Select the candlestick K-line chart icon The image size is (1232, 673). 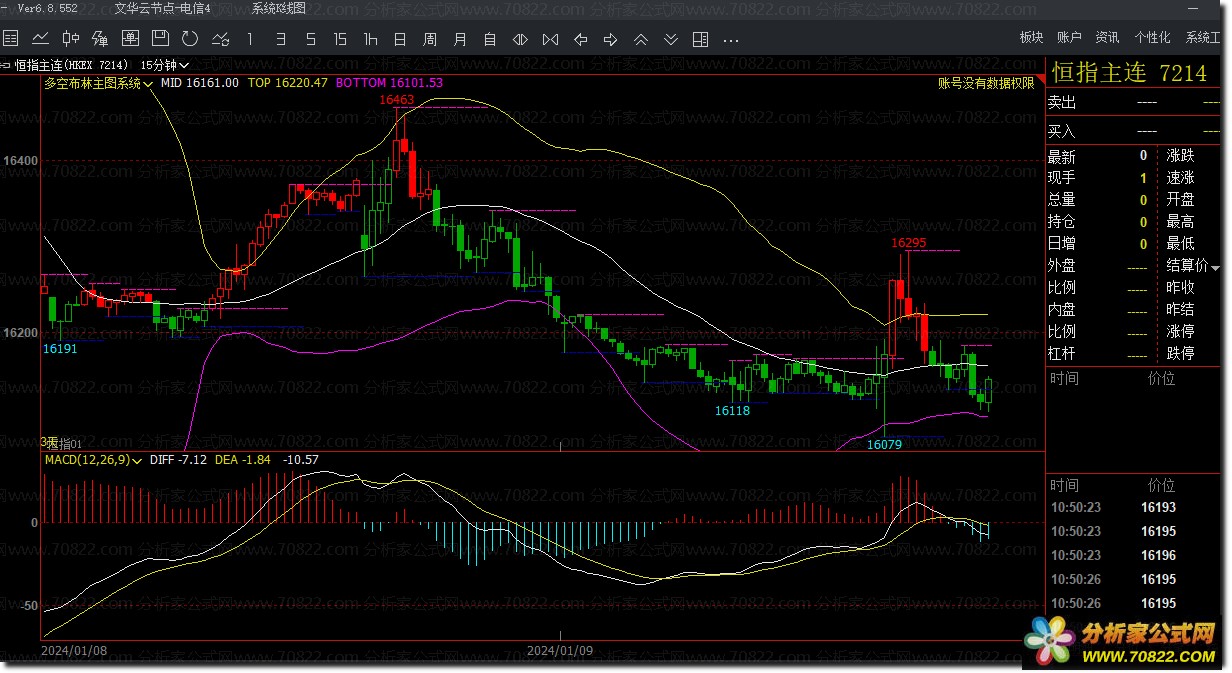point(71,39)
